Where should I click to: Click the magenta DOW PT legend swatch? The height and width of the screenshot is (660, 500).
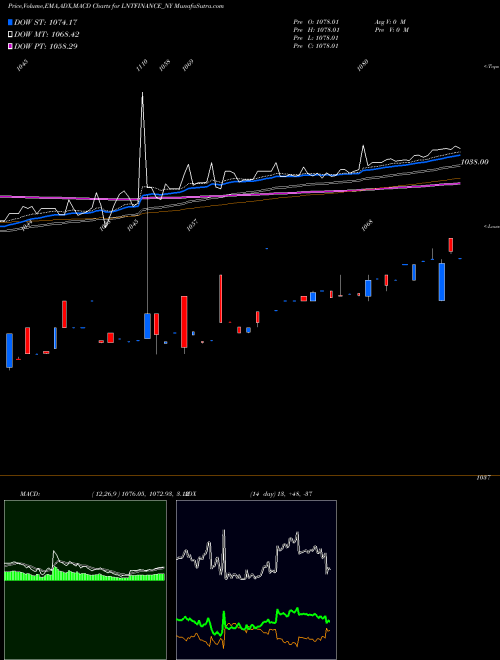(10, 46)
